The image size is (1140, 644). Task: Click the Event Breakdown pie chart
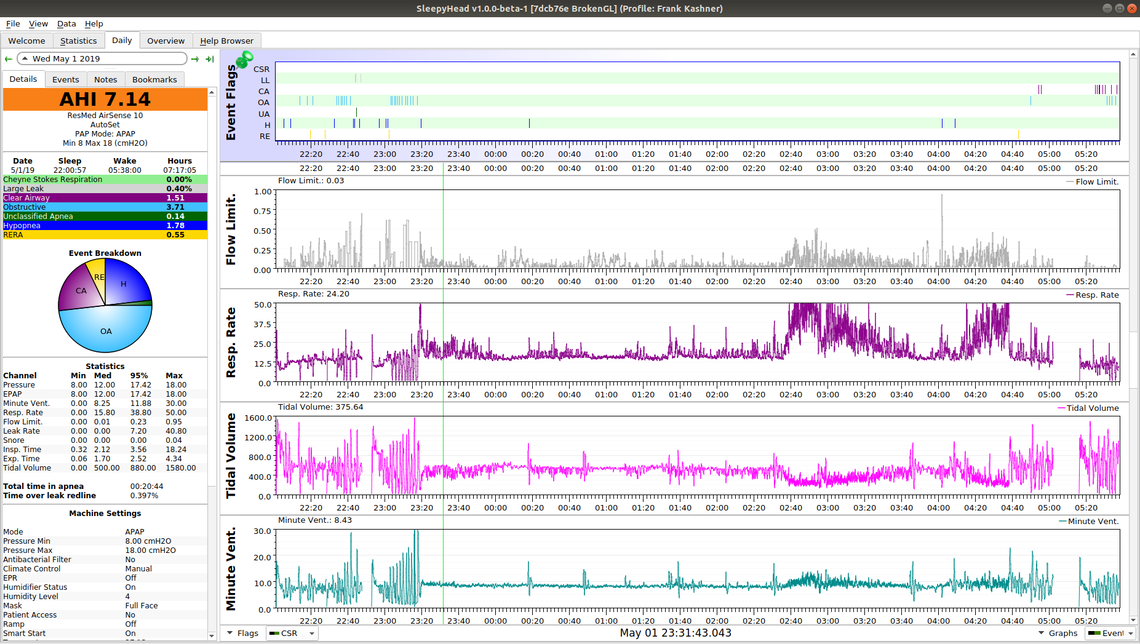(104, 304)
